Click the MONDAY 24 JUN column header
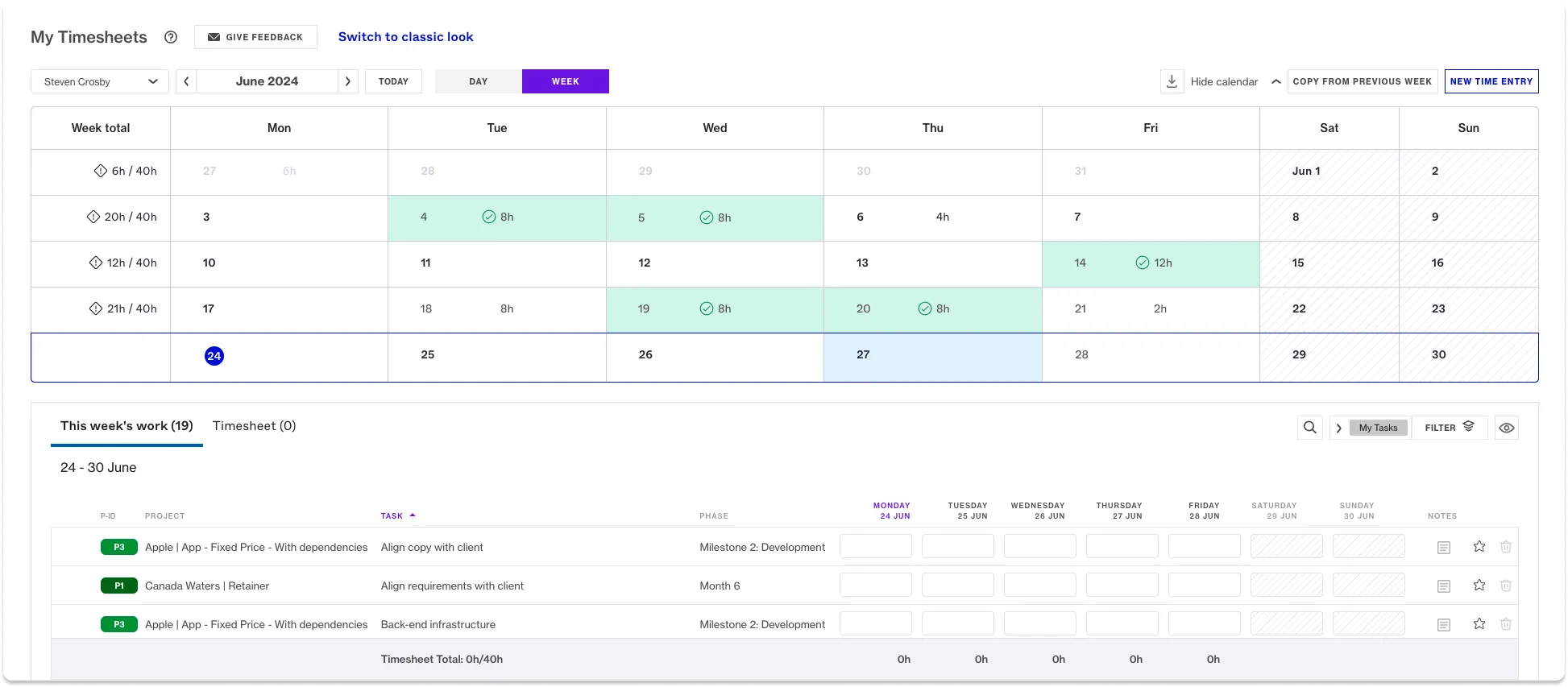 [x=892, y=511]
